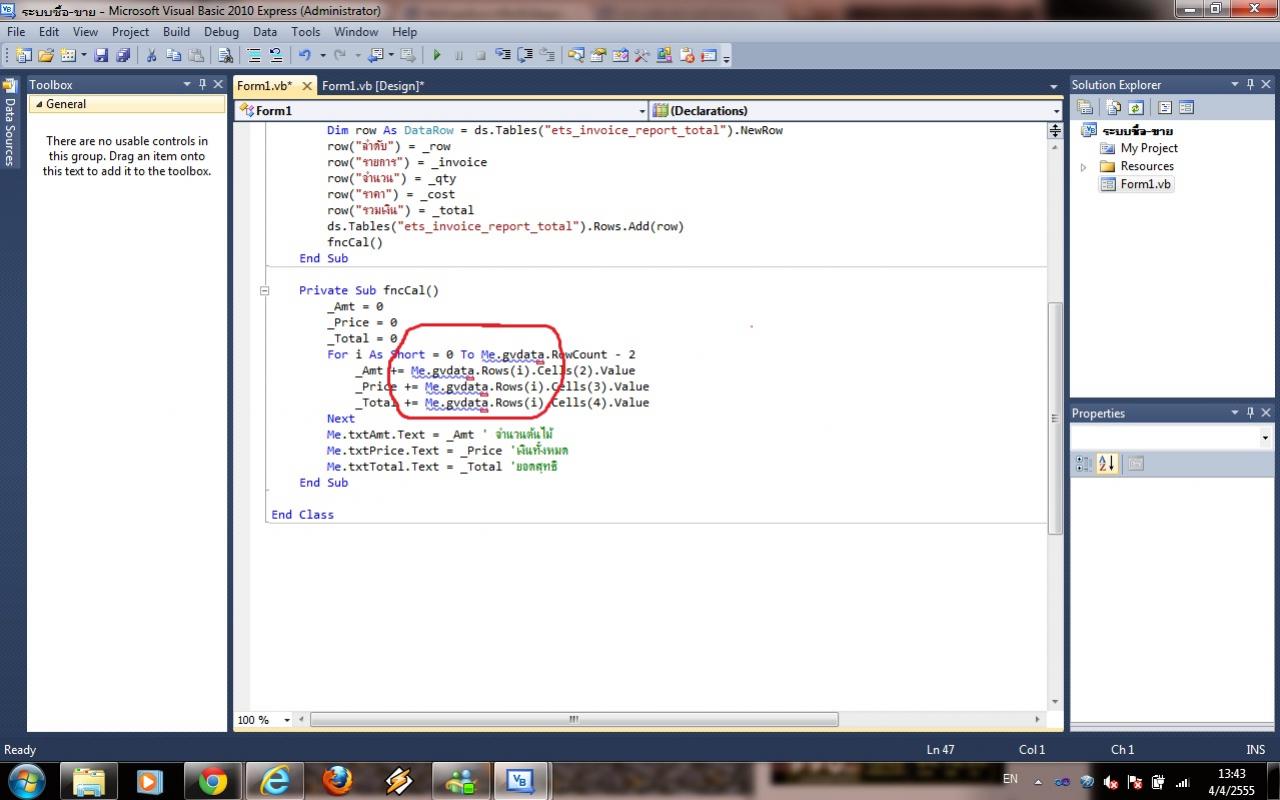
Task: Open My Project in Solution Explorer
Action: point(1148,148)
